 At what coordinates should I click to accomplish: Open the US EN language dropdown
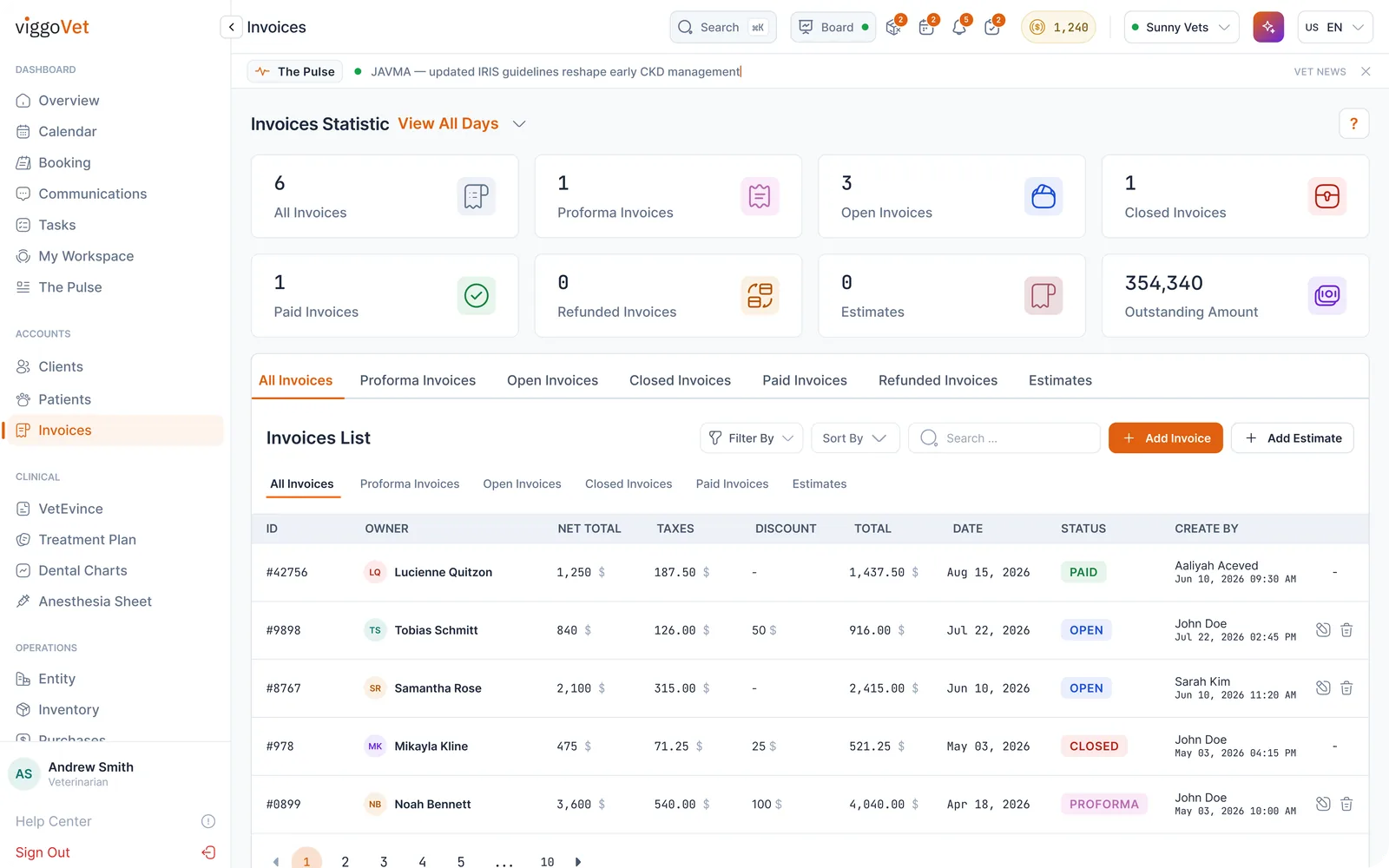pos(1334,27)
